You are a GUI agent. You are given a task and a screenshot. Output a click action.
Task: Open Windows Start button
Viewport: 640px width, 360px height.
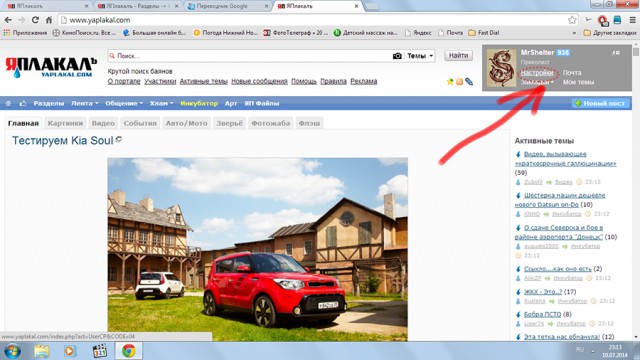pos(13,351)
